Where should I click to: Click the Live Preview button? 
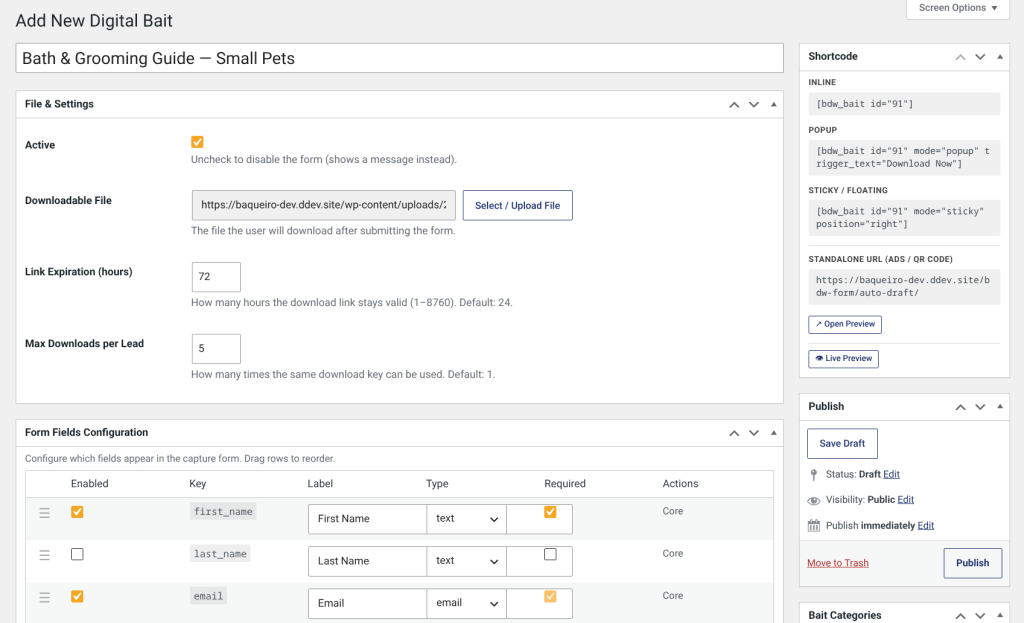point(844,359)
